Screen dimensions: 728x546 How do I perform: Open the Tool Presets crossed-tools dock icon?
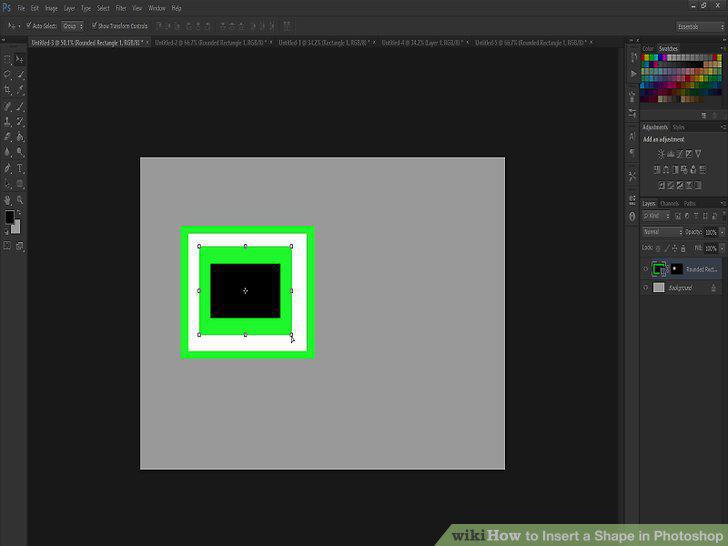tap(632, 176)
